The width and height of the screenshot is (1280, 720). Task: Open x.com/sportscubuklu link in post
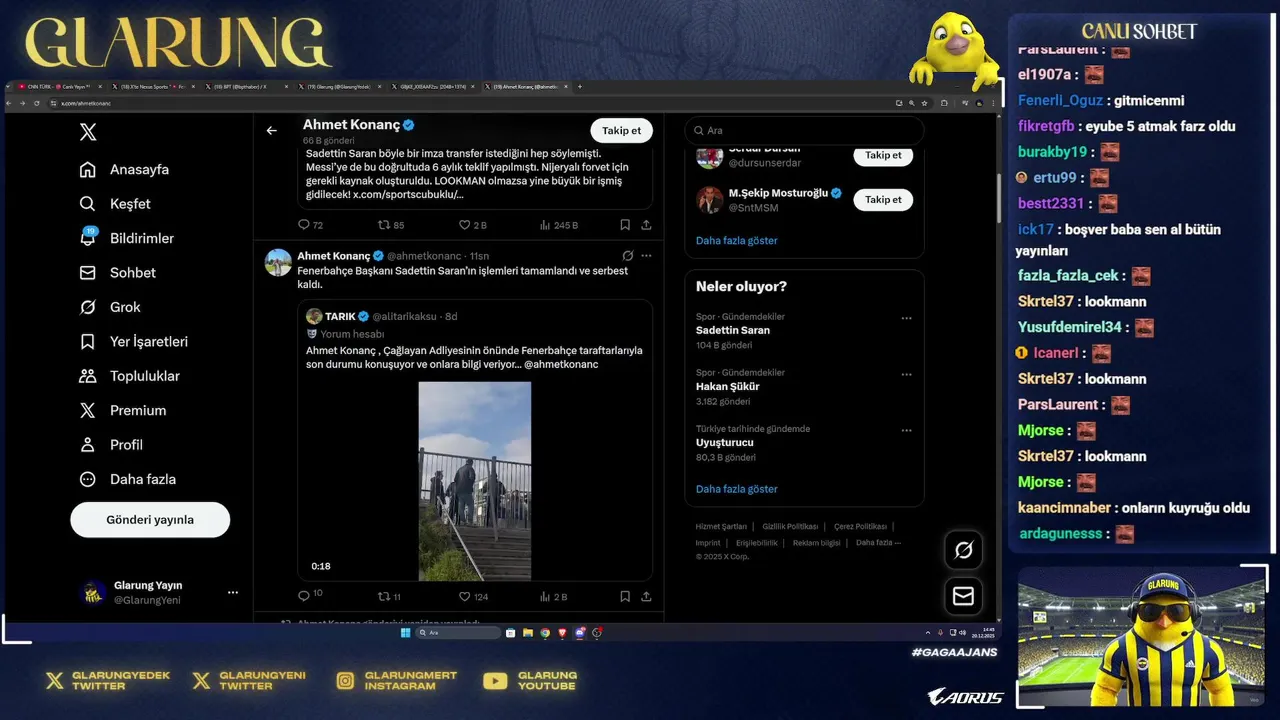408,194
